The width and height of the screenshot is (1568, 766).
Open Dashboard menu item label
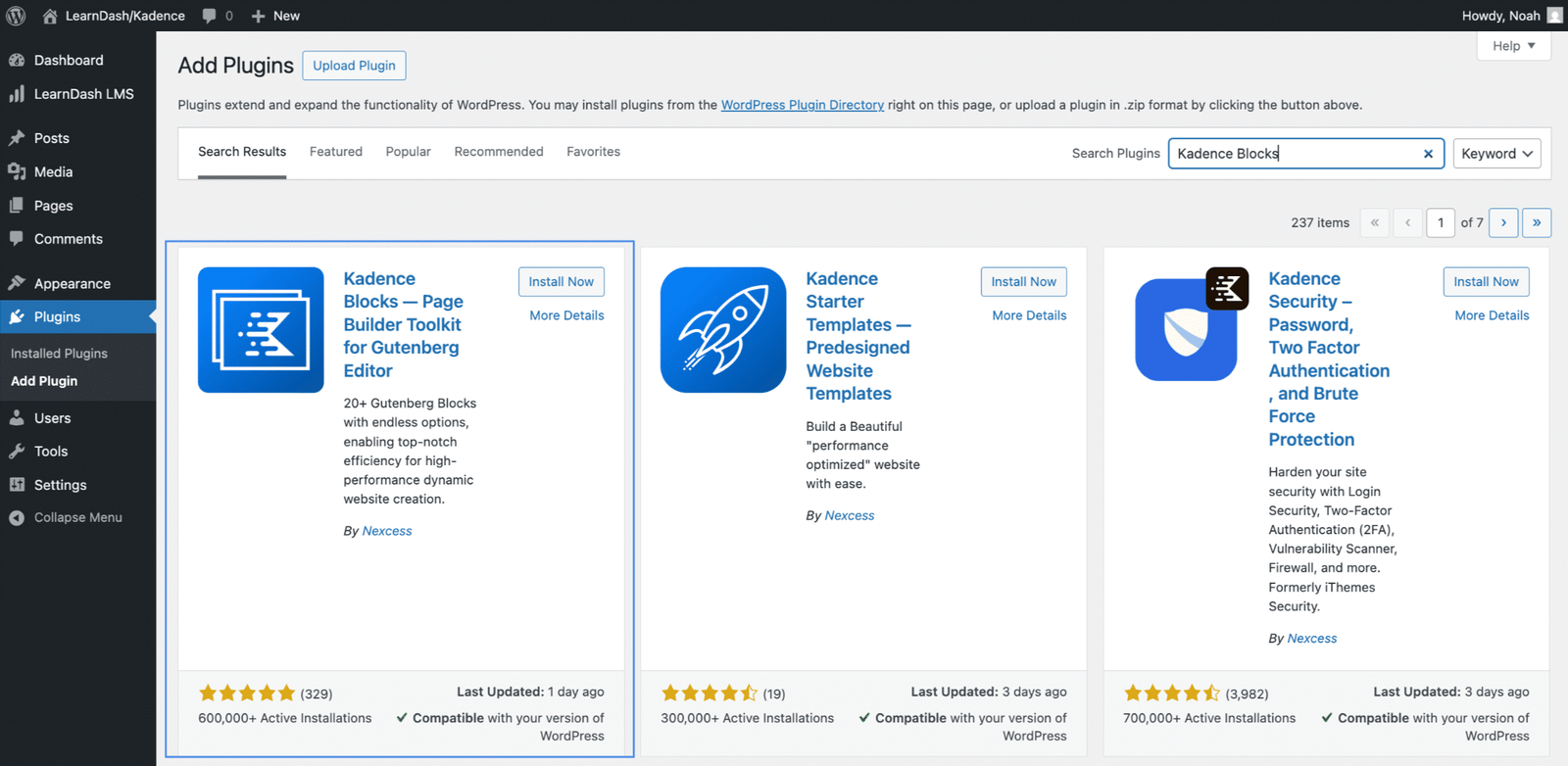(69, 60)
